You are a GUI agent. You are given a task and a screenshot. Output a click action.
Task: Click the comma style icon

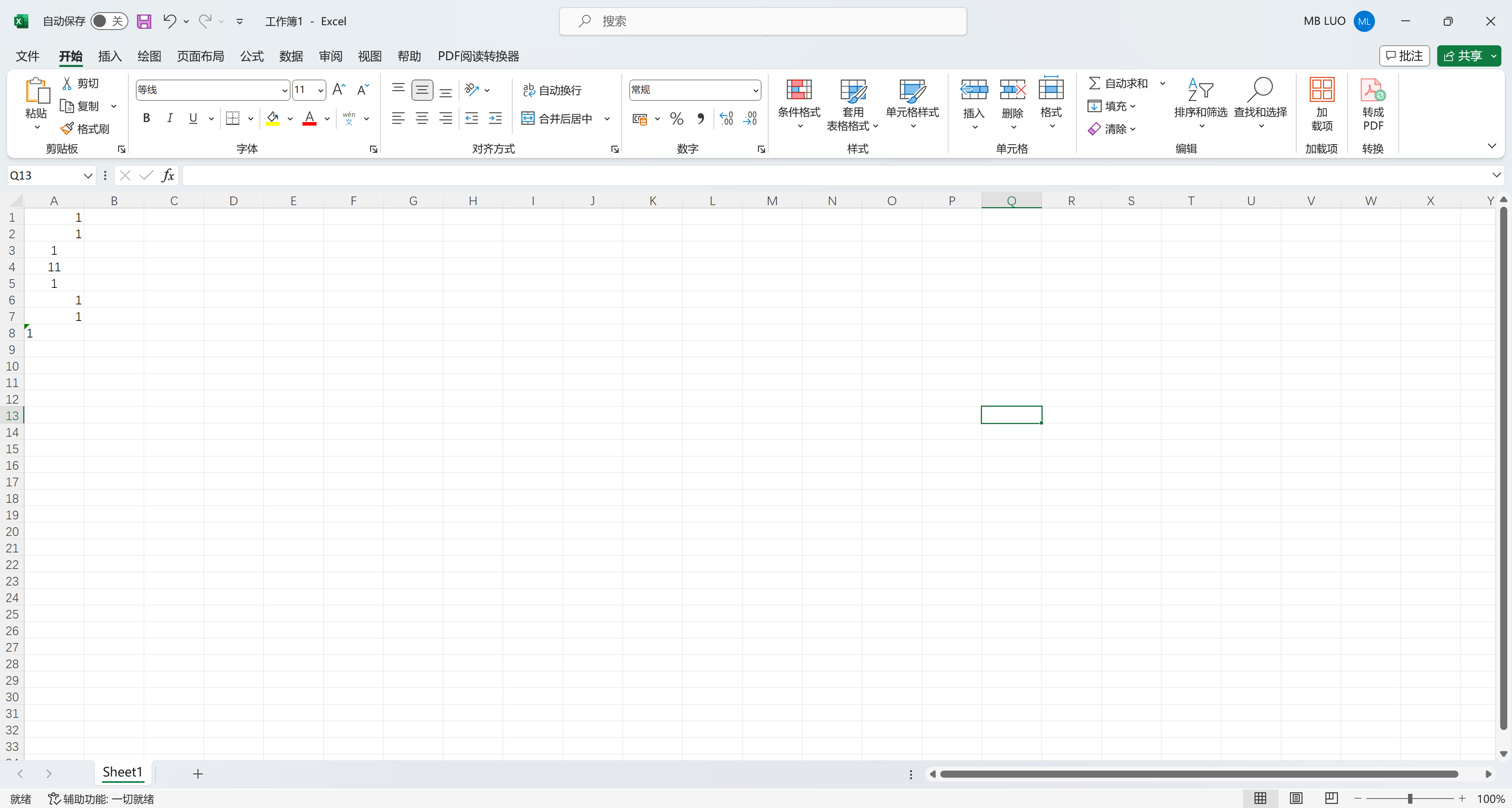[700, 119]
